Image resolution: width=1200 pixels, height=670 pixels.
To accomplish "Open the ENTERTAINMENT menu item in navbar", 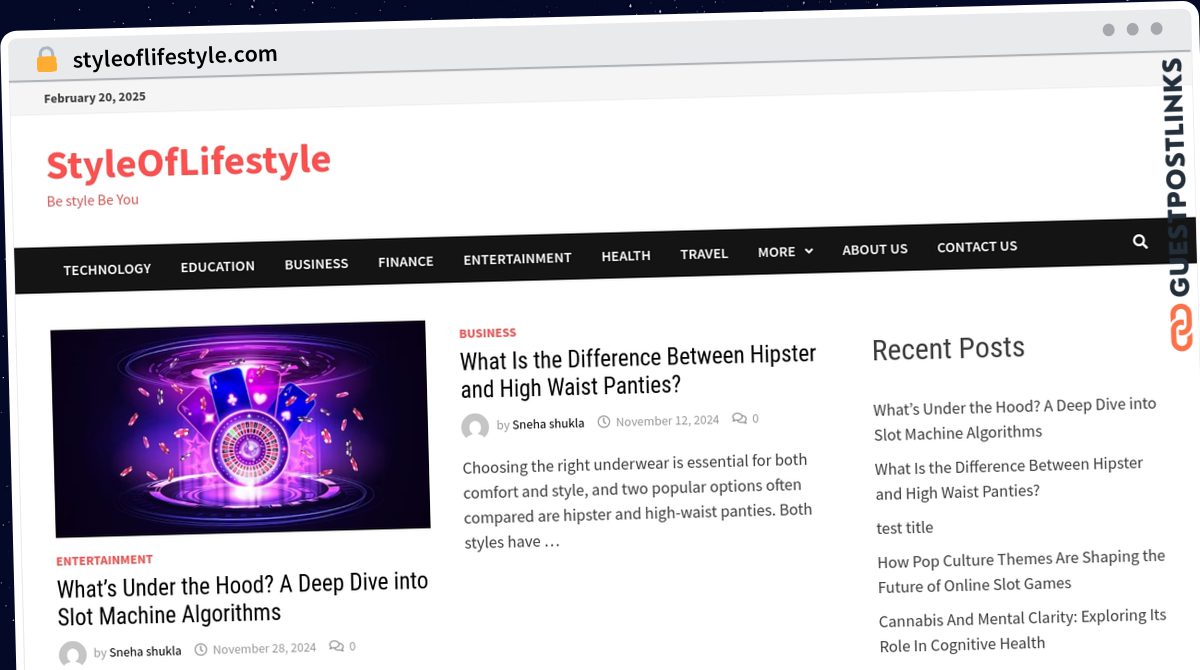I will pyautogui.click(x=517, y=258).
